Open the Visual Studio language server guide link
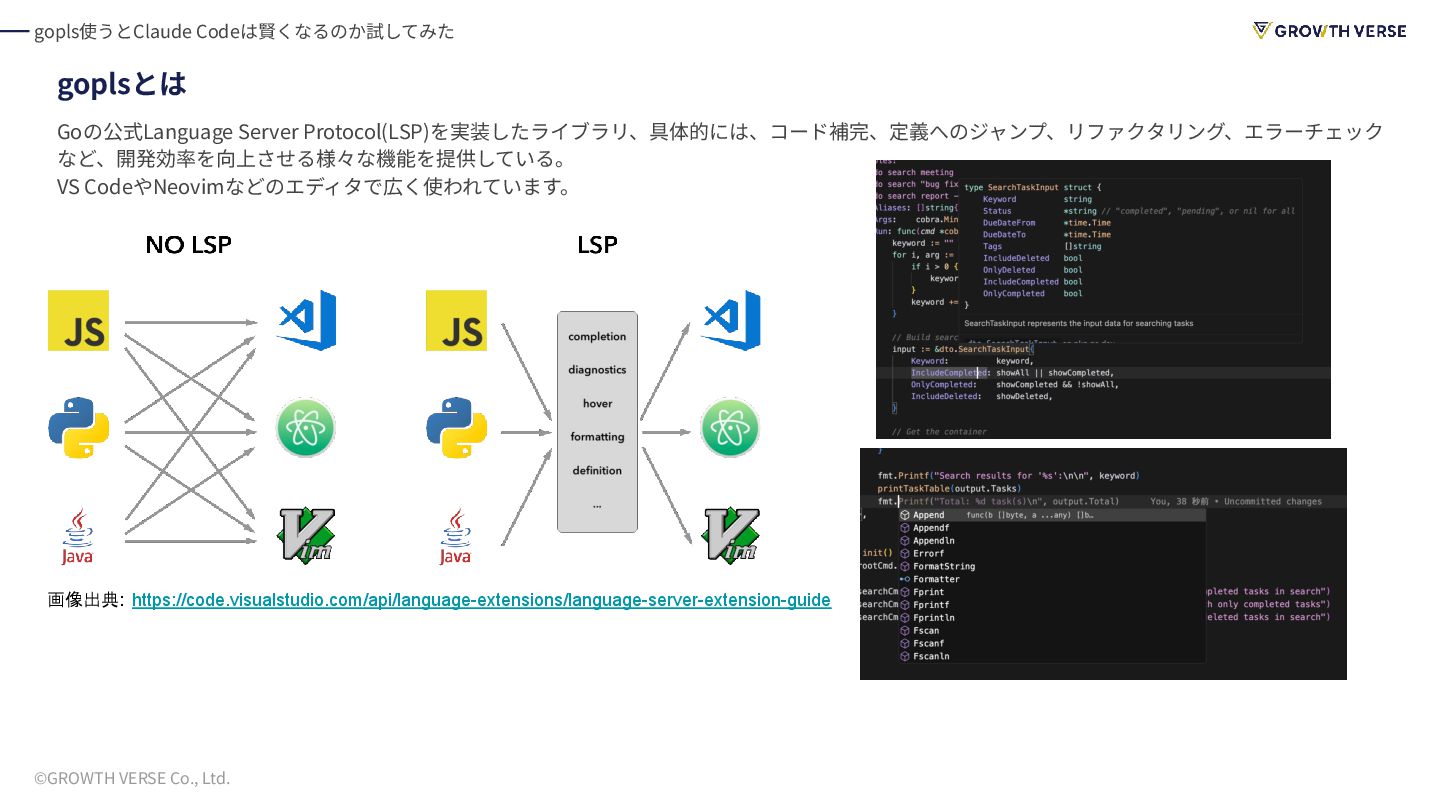1440x810 pixels. click(x=481, y=600)
